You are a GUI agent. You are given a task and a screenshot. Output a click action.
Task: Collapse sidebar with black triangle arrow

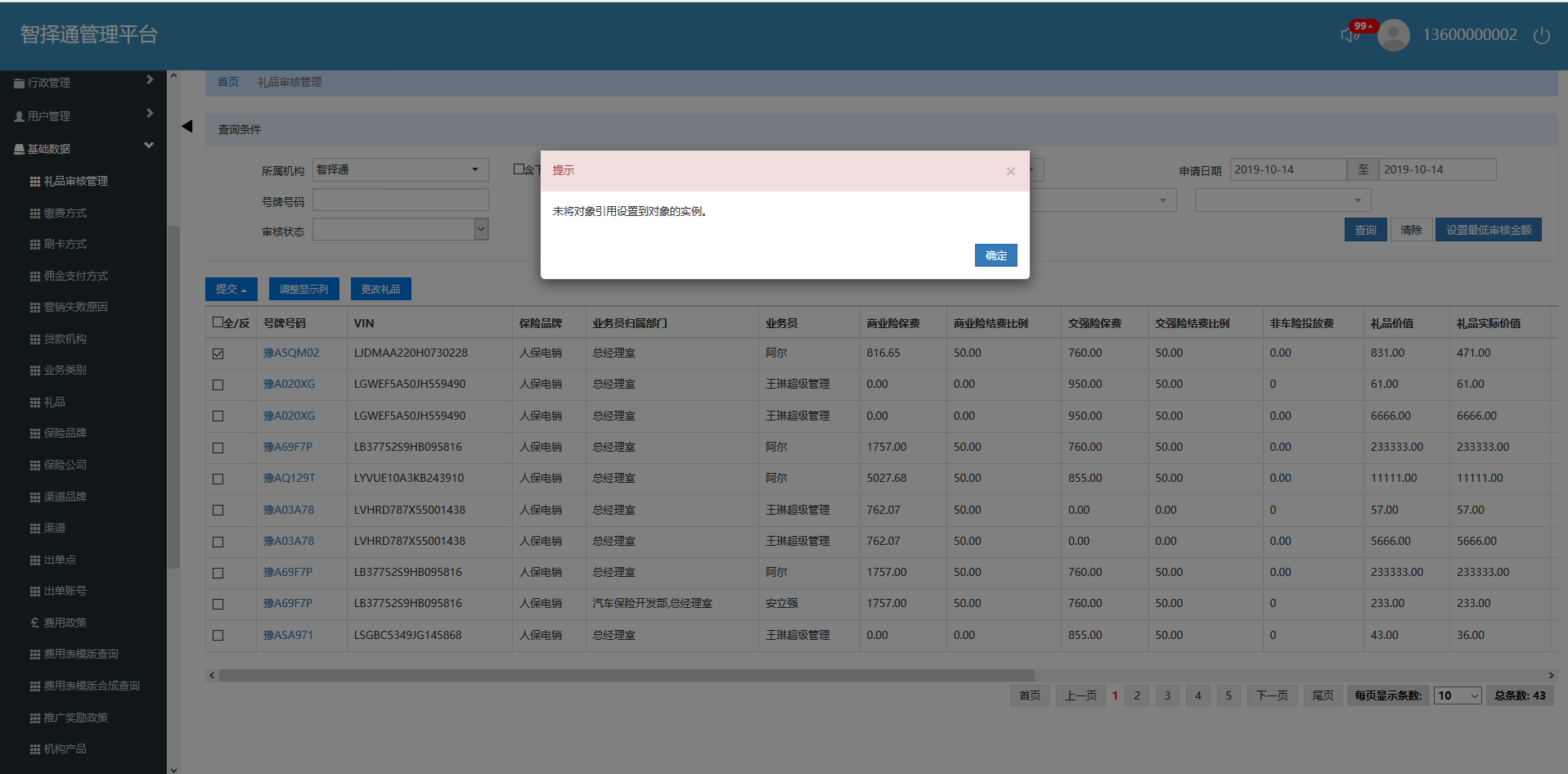click(186, 126)
